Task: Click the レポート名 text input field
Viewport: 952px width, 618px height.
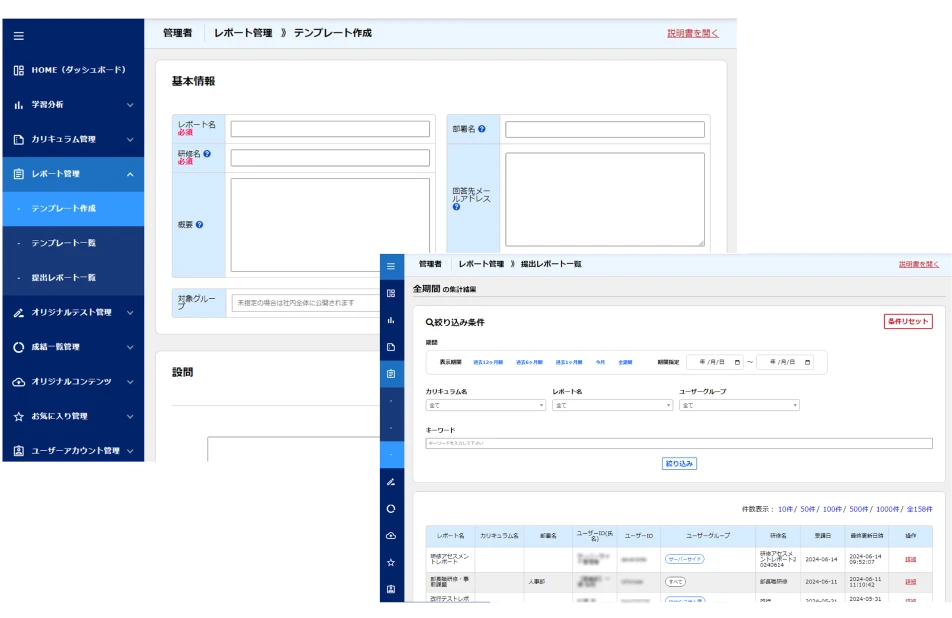Action: [330, 129]
